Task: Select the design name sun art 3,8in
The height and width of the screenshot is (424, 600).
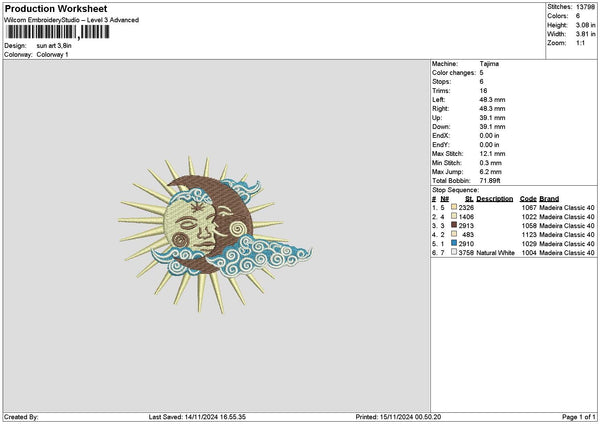Action: pos(56,46)
